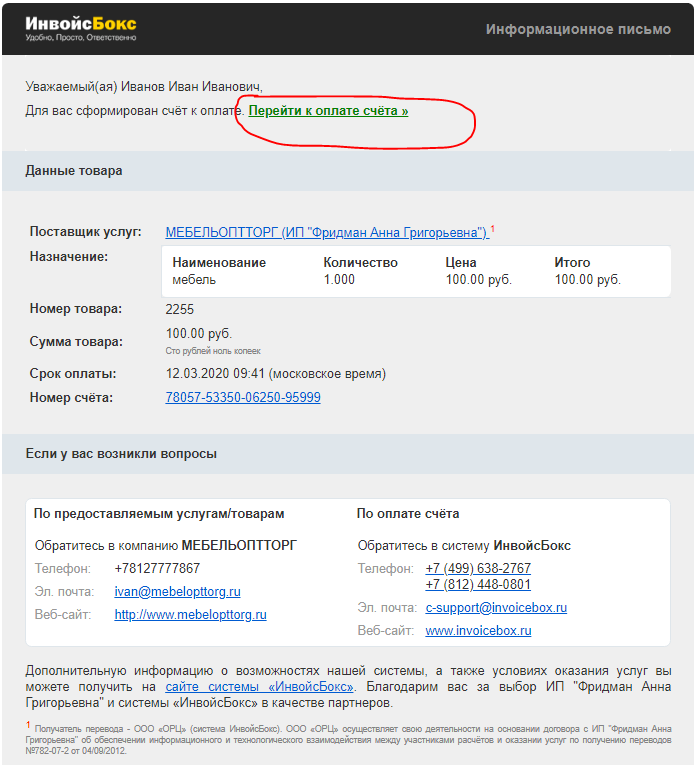Click 'По предоставляемым услугам/товарам' heading
The image size is (698, 765).
[159, 514]
